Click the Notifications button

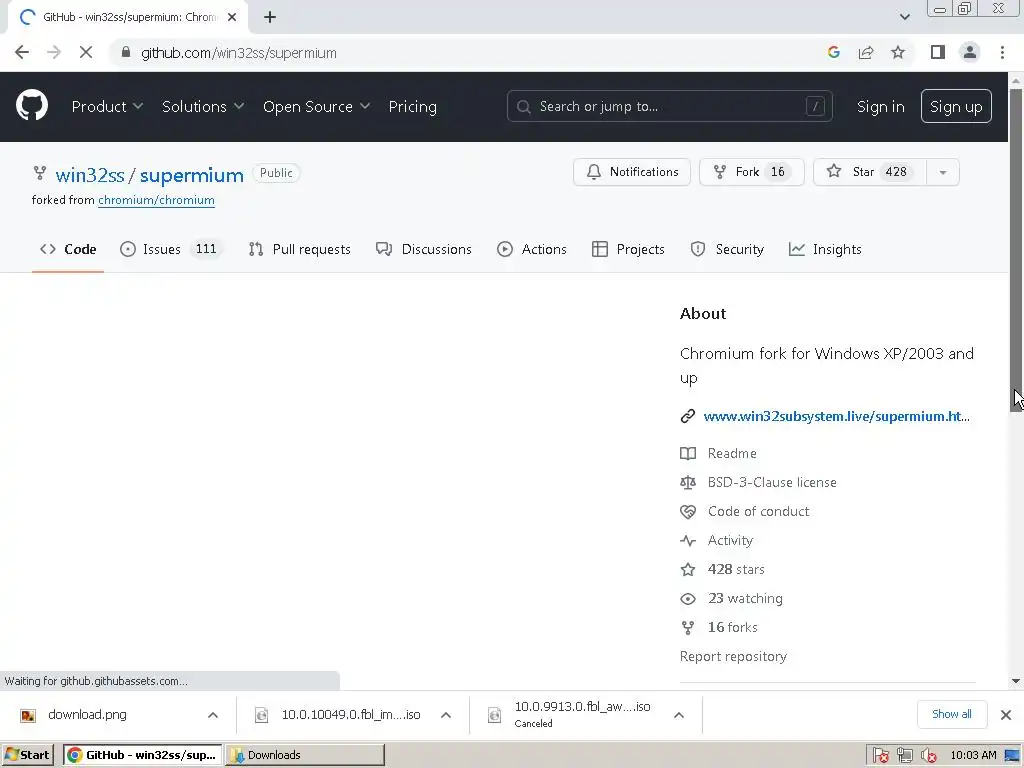pyautogui.click(x=632, y=172)
